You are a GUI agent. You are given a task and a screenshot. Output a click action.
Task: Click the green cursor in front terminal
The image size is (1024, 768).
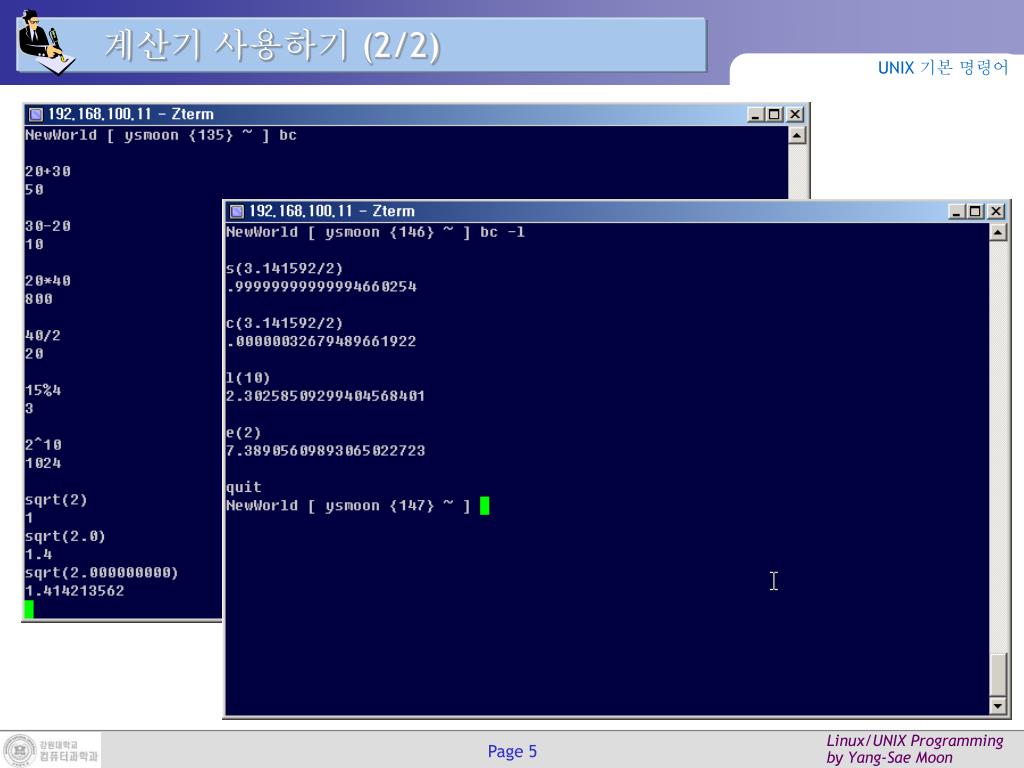(484, 505)
